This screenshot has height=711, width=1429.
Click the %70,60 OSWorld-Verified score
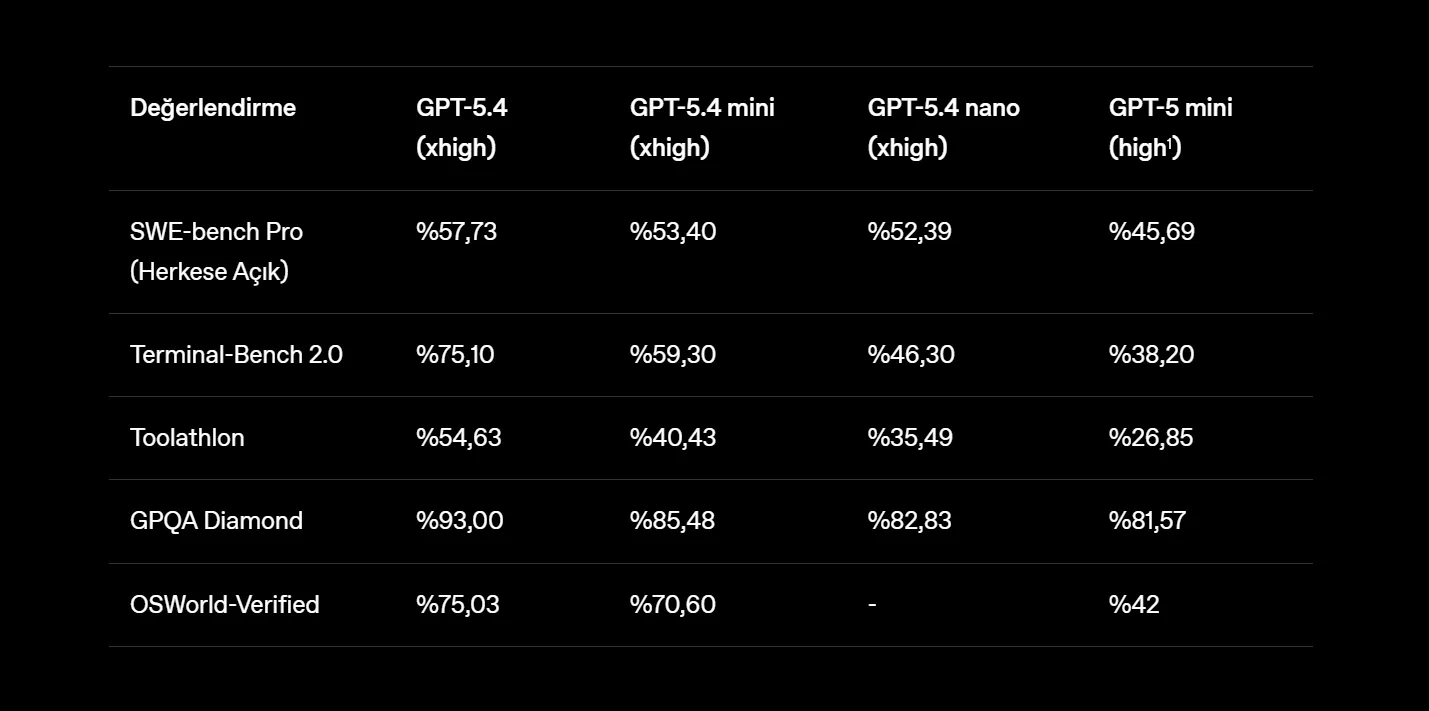click(x=672, y=605)
